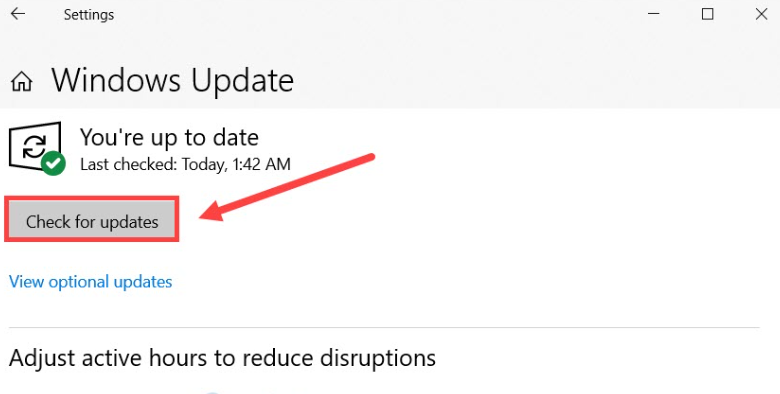Click the Windows Update page heading
780x394 pixels.
pos(173,80)
